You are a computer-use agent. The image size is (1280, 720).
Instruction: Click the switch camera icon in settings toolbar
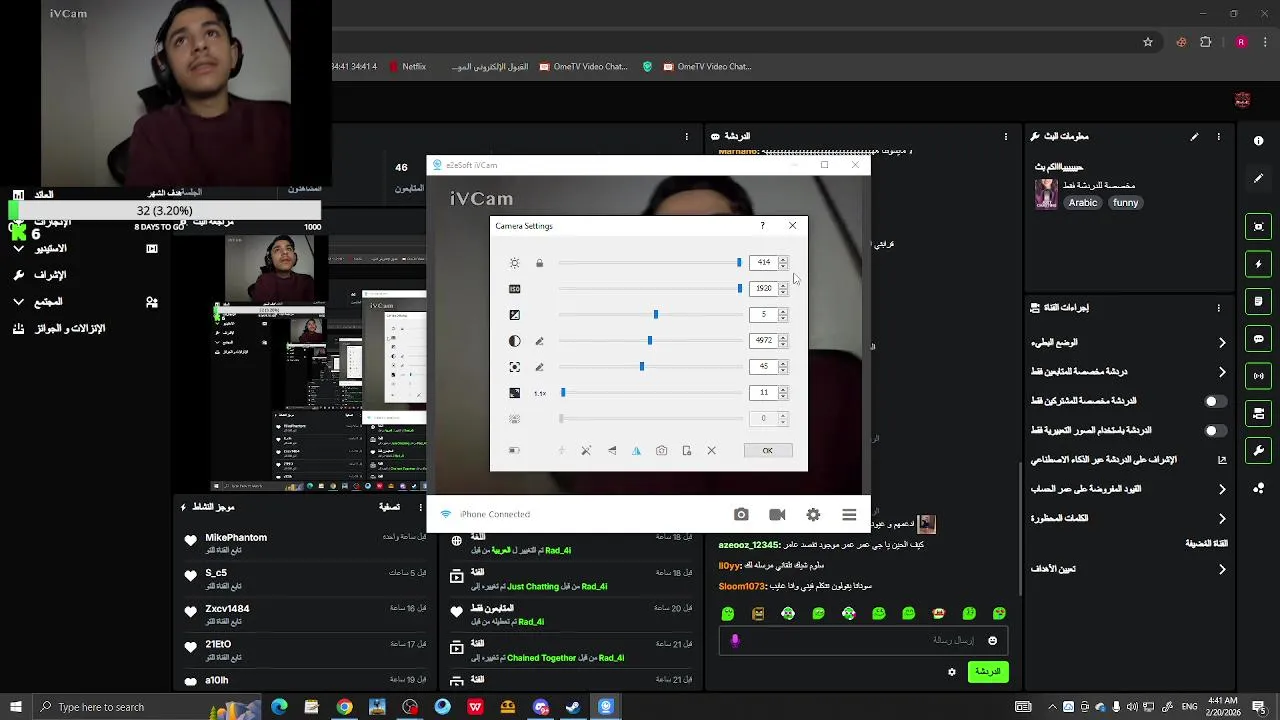pyautogui.click(x=661, y=451)
